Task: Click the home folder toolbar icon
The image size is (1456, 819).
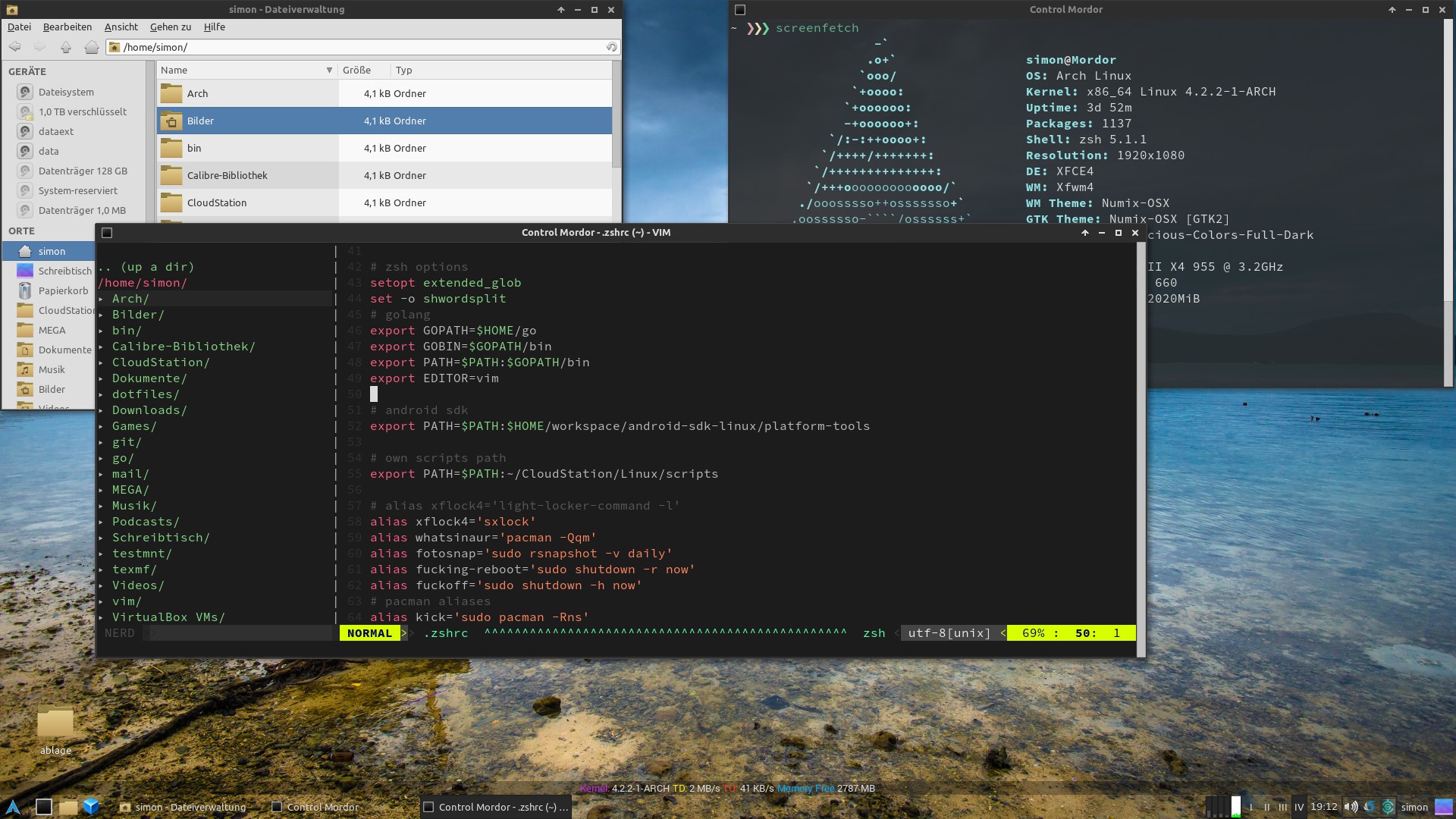Action: tap(91, 47)
